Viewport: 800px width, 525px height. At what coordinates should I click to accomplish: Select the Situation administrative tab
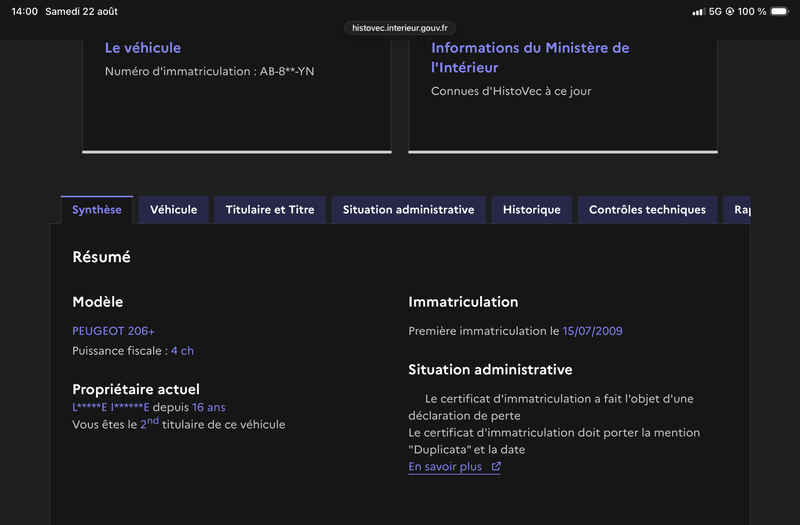click(x=408, y=210)
